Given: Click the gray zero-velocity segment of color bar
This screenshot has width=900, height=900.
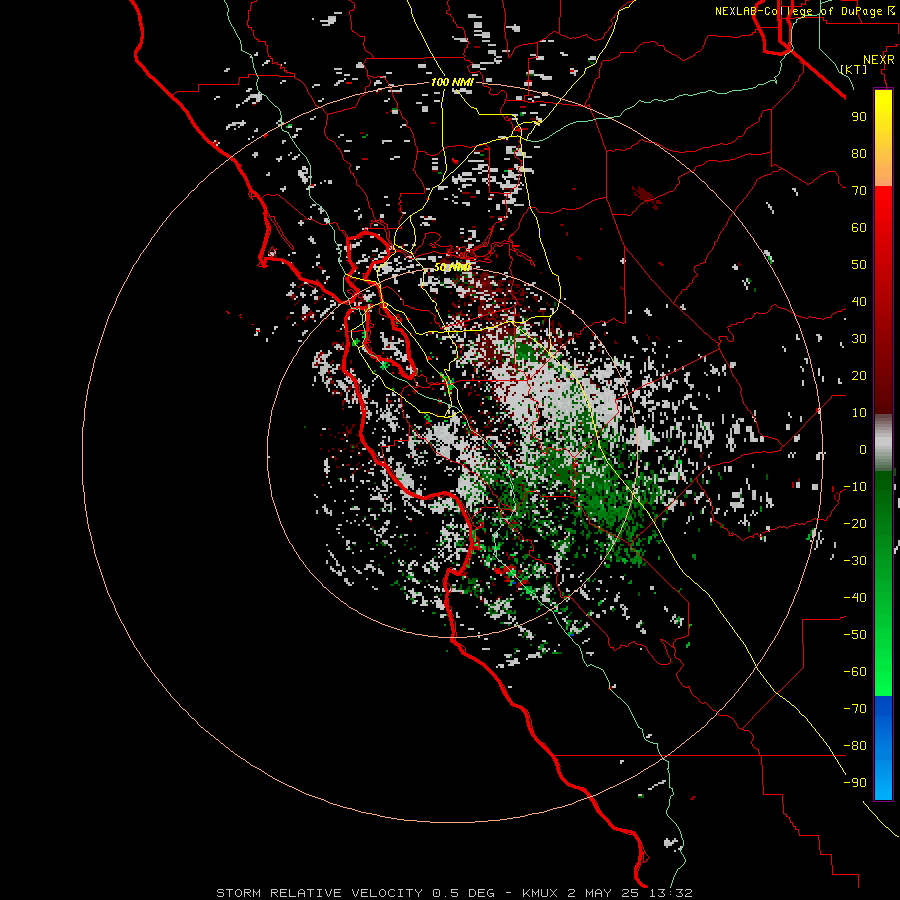Looking at the screenshot, I should click(883, 443).
